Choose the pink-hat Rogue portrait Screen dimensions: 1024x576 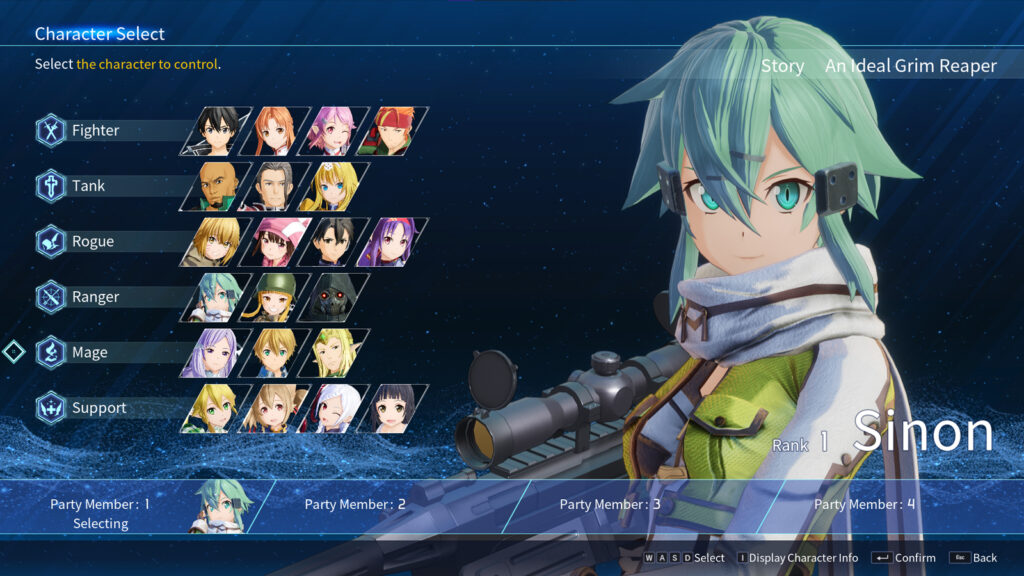[274, 242]
